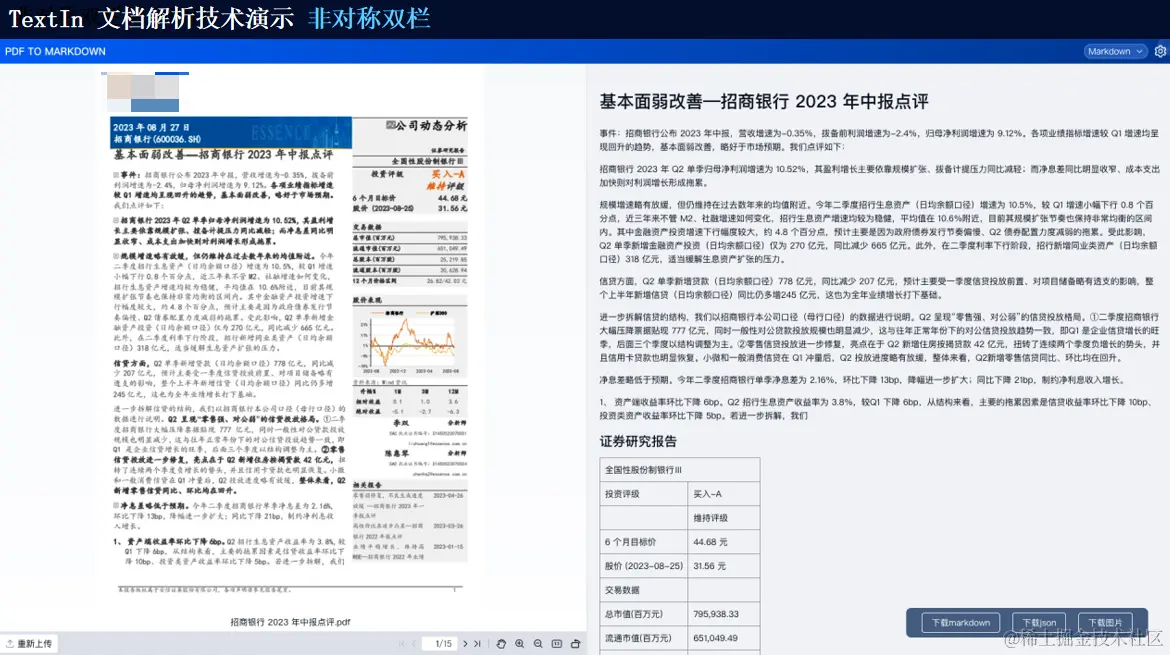Click the blurred logo image above the PDF

[145, 93]
